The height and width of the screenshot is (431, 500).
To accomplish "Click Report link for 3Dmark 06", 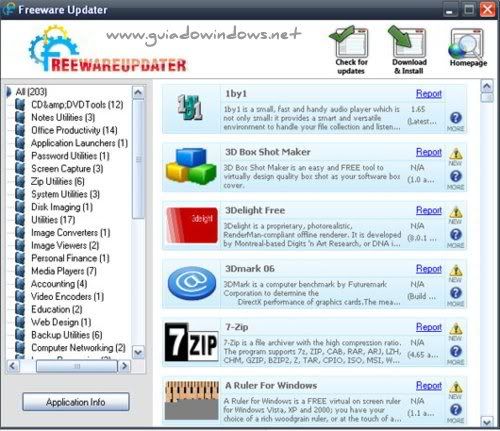I will (429, 269).
